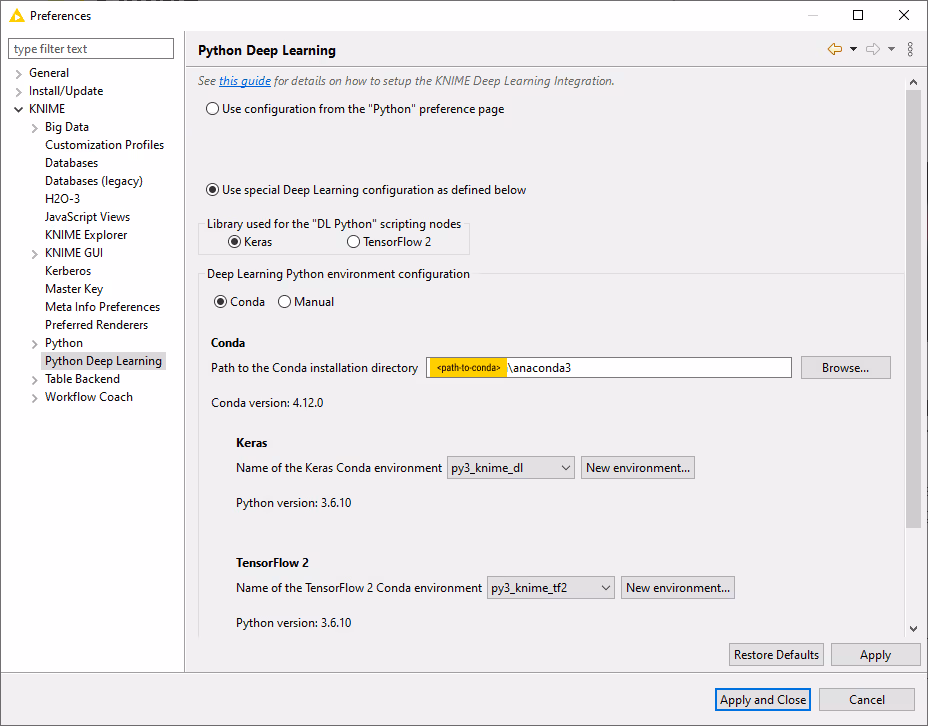Screen dimensions: 928x726
Task: Click the forward navigation arrow icon
Action: click(x=872, y=49)
